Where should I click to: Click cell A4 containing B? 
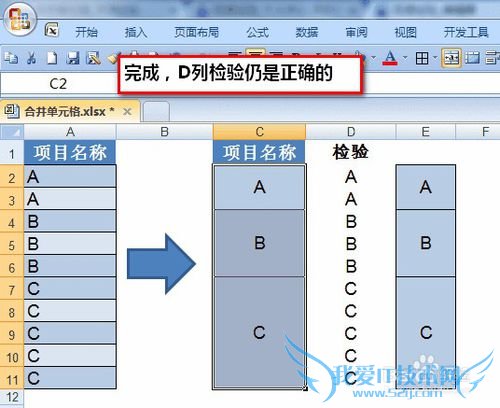click(x=70, y=221)
